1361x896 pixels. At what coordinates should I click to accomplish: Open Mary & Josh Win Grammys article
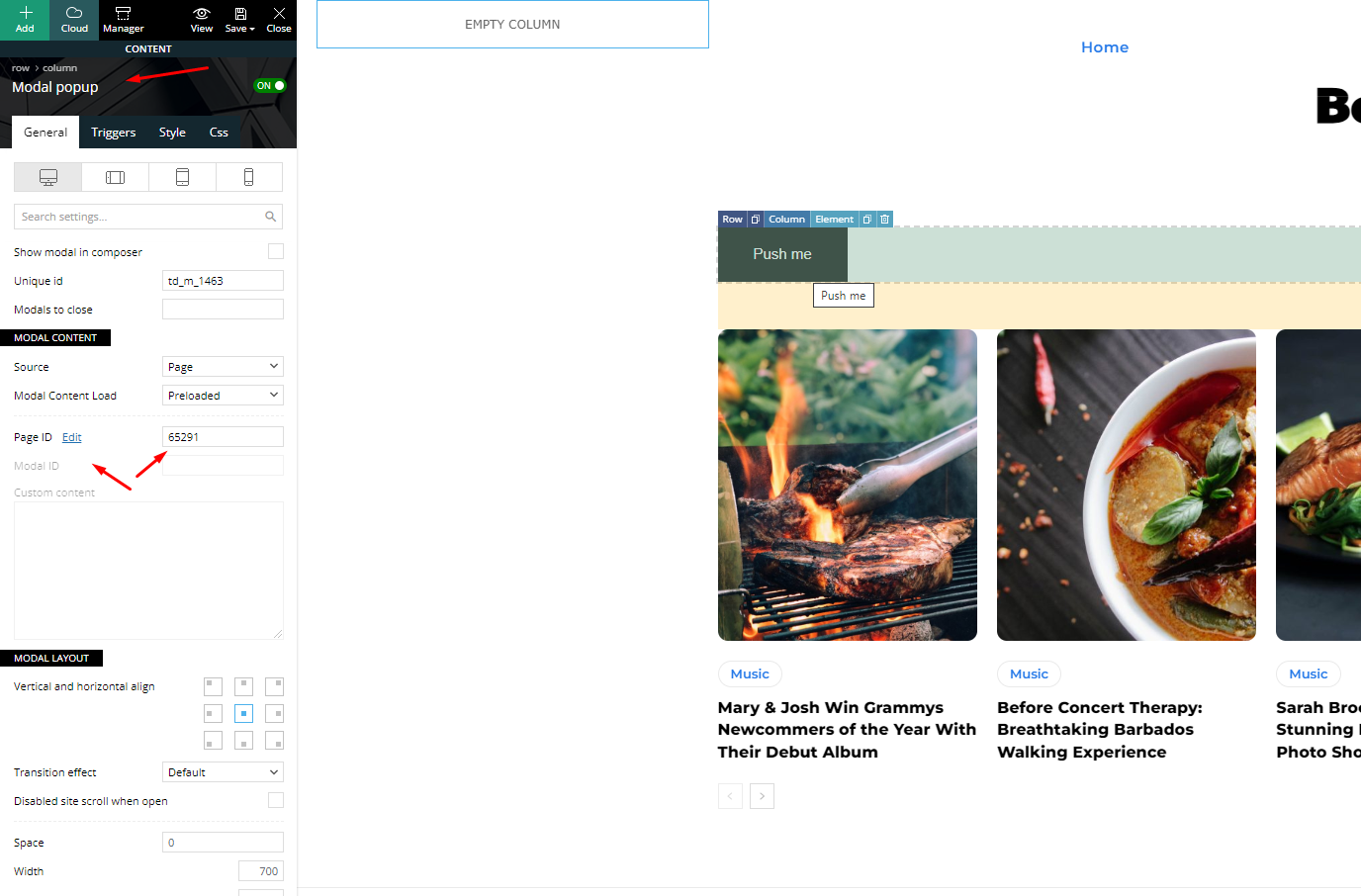click(847, 730)
